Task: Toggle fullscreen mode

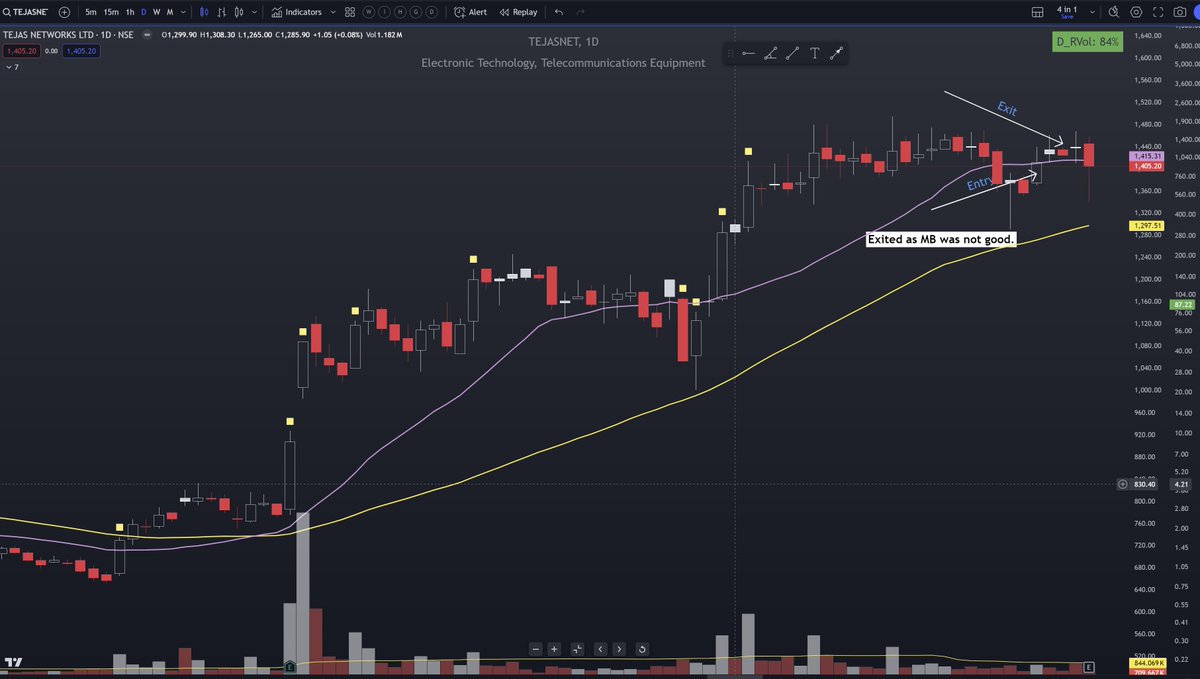Action: (1158, 12)
